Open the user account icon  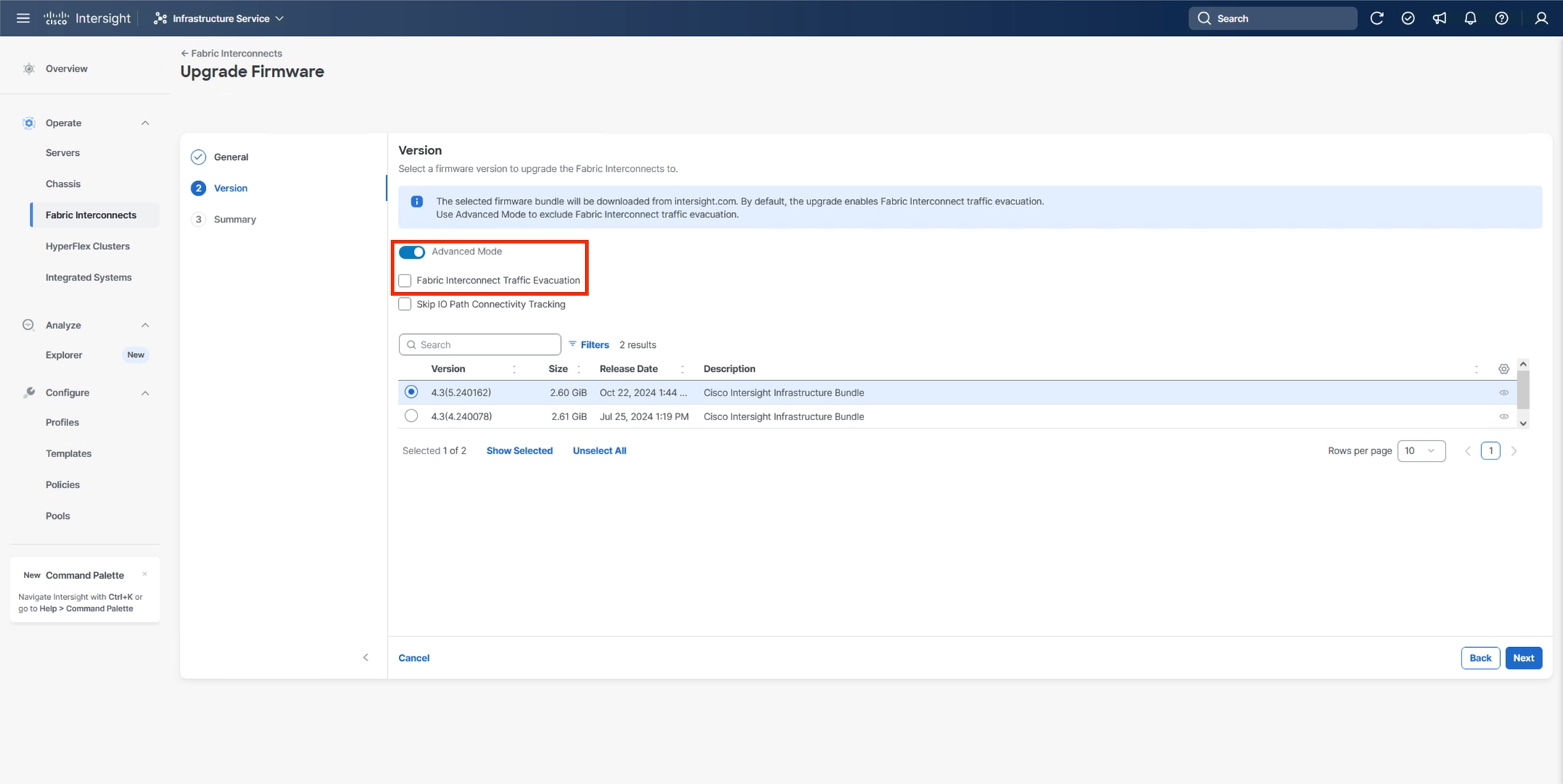[1541, 18]
